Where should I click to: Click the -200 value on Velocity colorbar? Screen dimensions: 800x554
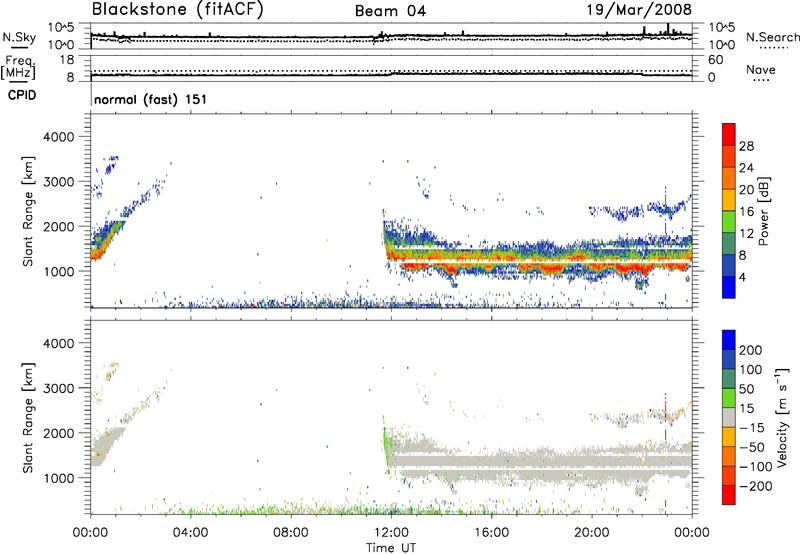(x=756, y=486)
